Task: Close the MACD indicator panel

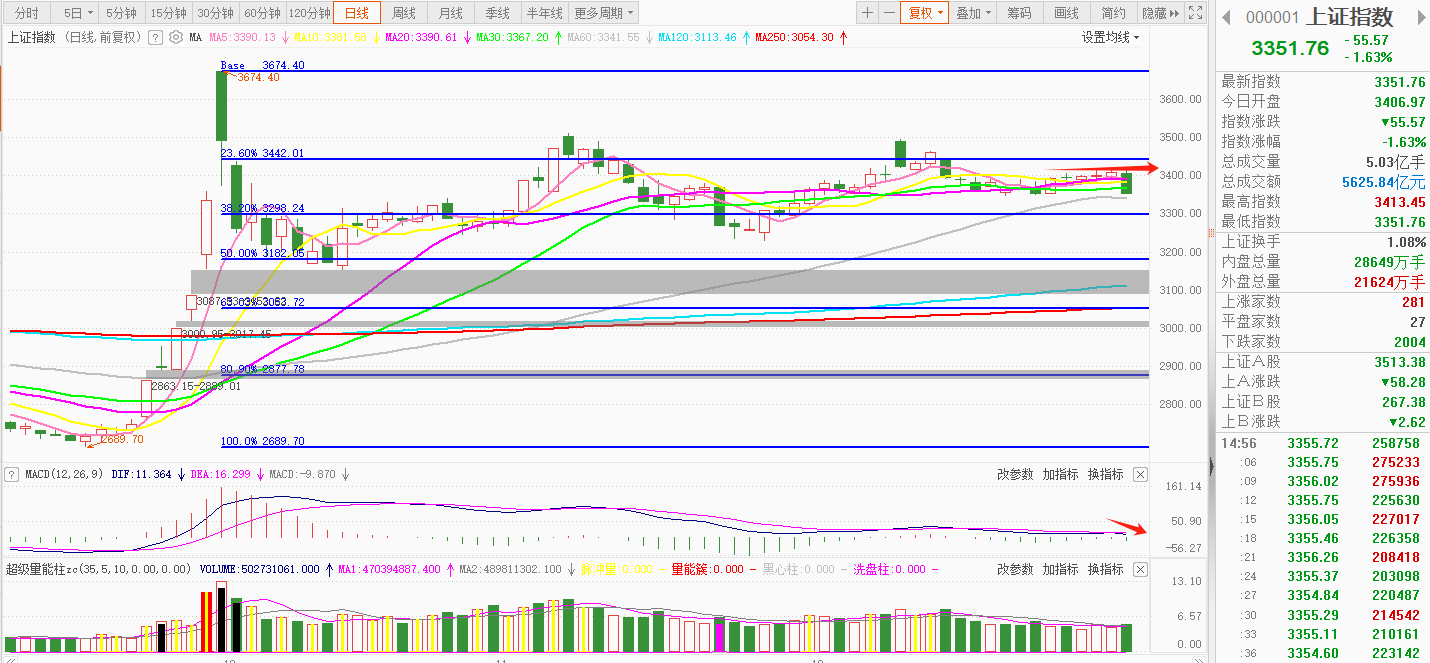Action: (x=1141, y=475)
